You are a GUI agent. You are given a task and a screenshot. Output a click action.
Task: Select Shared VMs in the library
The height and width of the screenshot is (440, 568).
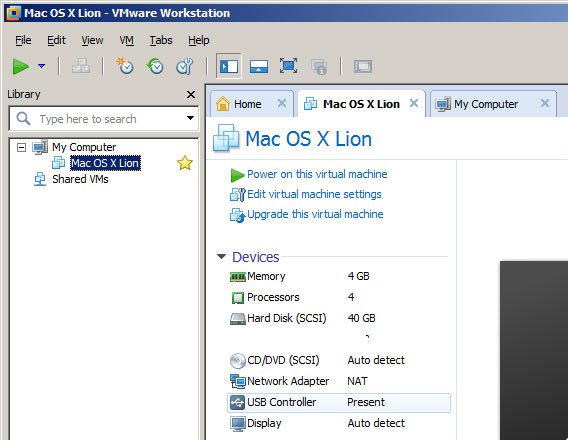[x=80, y=179]
